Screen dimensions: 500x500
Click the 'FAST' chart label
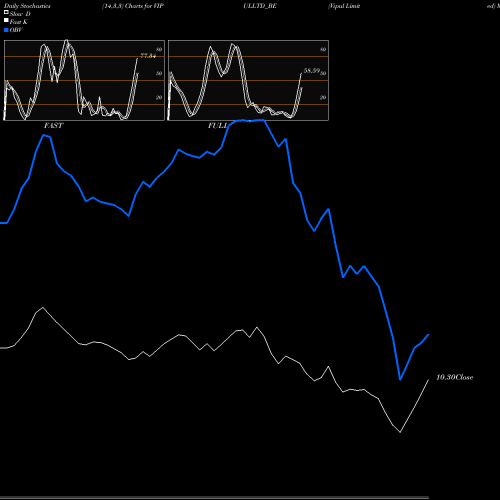click(x=53, y=126)
